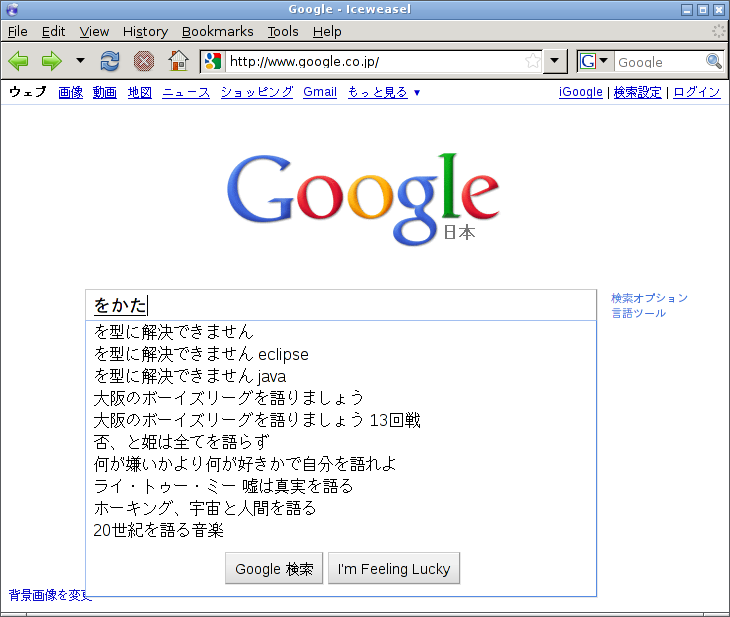The width and height of the screenshot is (730, 617).
Task: Expand the もっと見る dropdown
Action: [384, 92]
